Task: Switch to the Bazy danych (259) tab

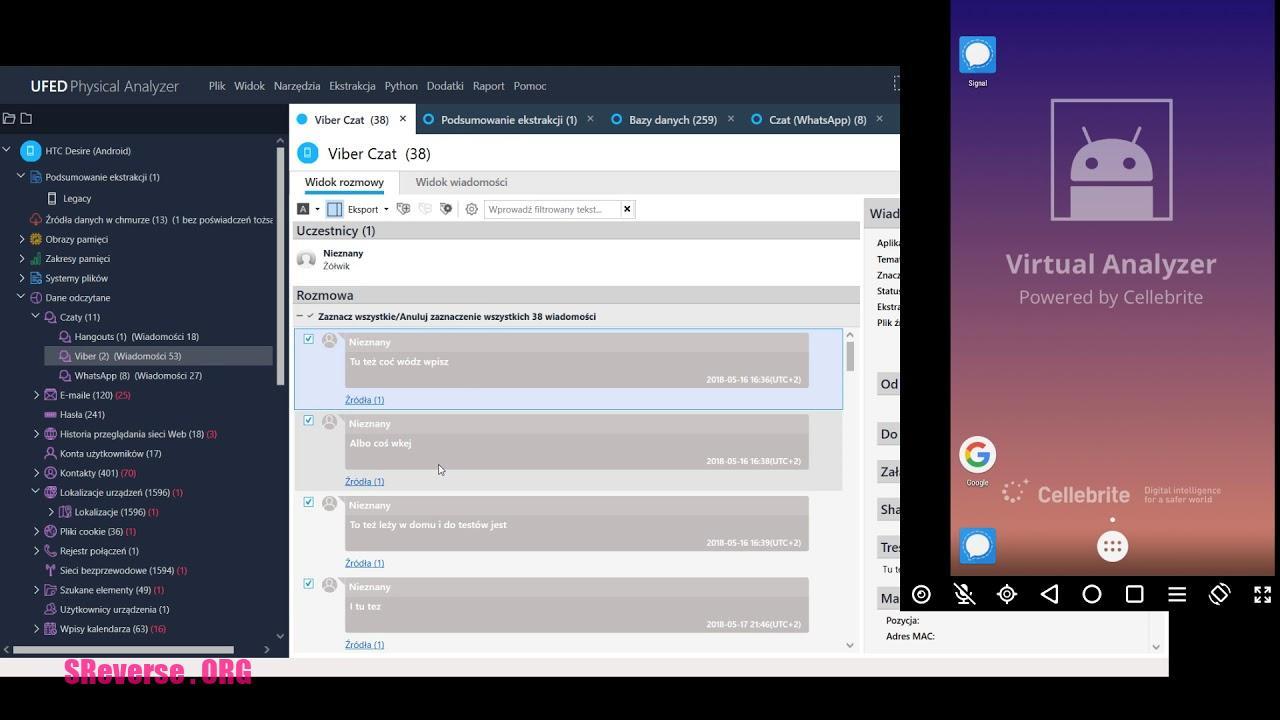Action: 672,119
